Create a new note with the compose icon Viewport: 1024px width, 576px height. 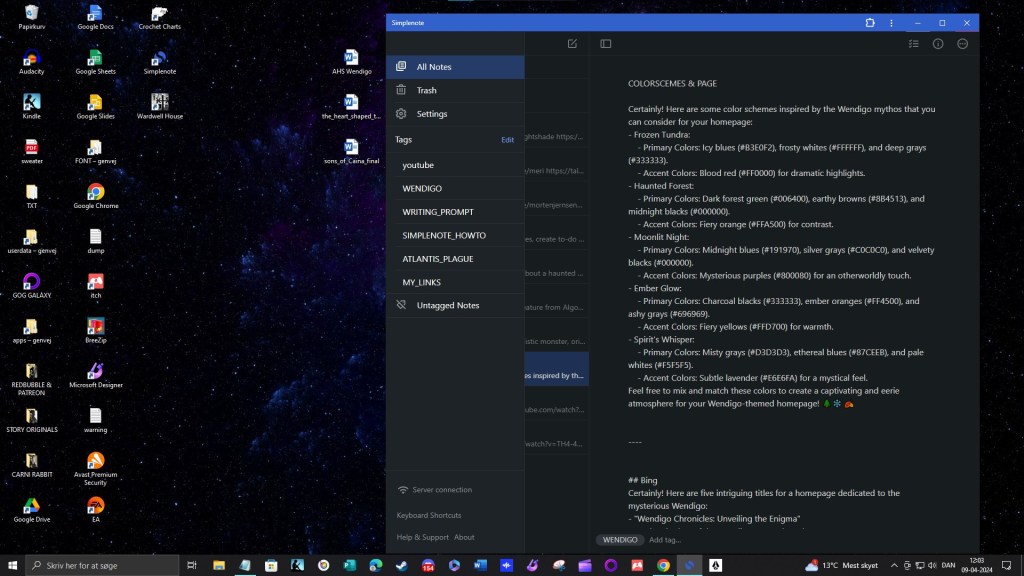click(x=572, y=44)
